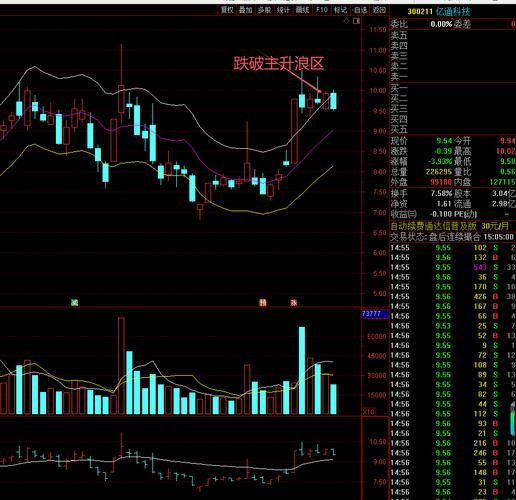Image resolution: width=516 pixels, height=500 pixels.
Task: Click the 现价 value 9.54
Action: 444,141
